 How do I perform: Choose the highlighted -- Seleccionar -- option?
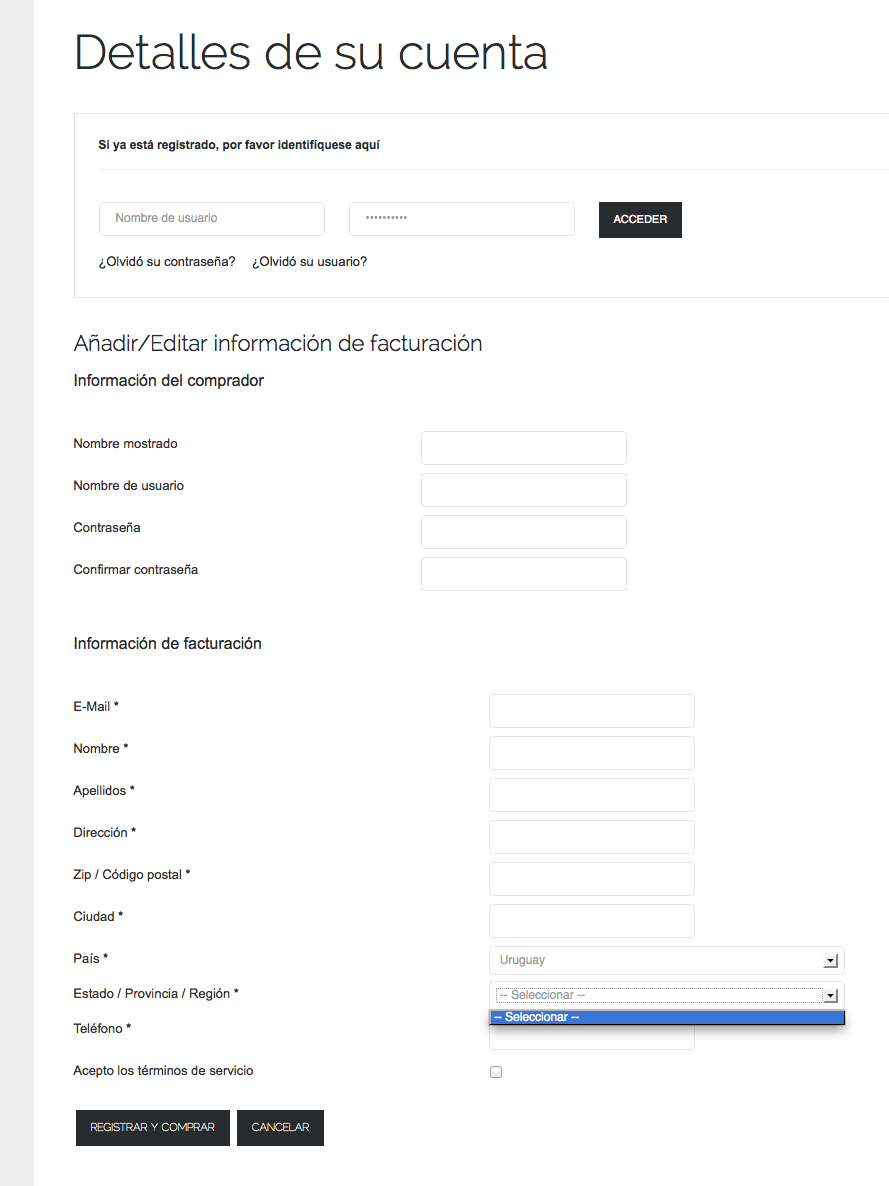pos(667,1017)
